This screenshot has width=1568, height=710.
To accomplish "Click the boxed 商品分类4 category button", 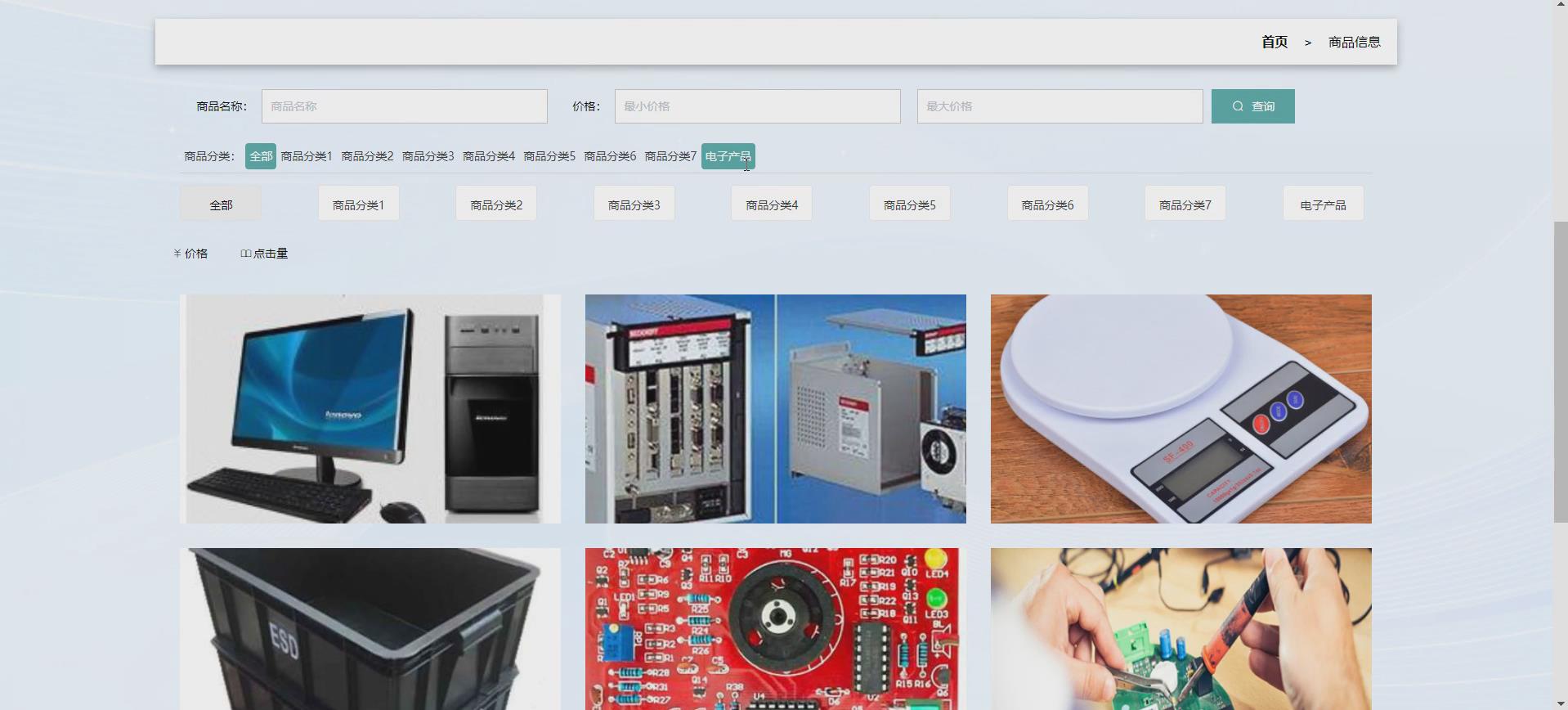I will coord(772,204).
